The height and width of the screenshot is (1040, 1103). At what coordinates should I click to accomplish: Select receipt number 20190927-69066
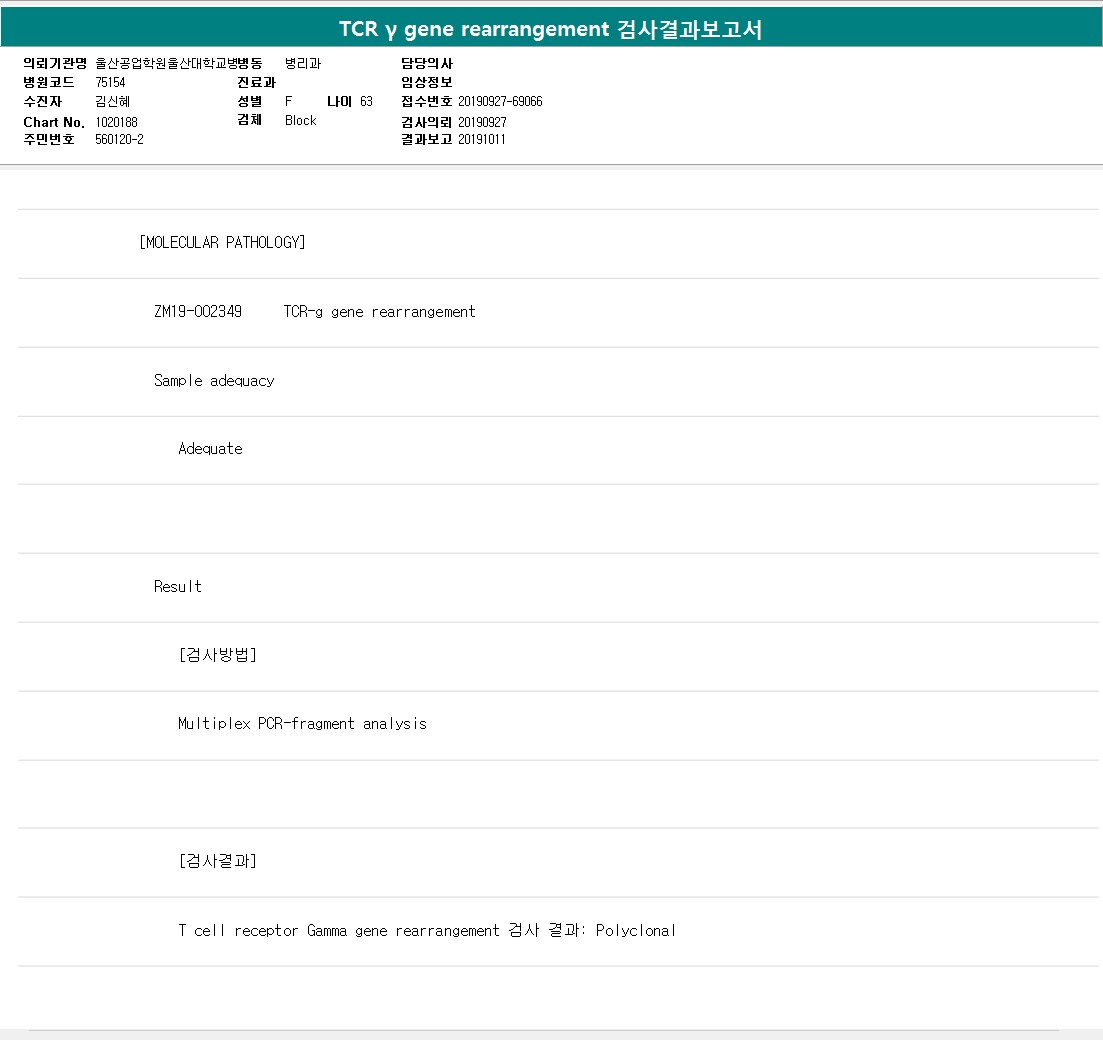pyautogui.click(x=500, y=101)
